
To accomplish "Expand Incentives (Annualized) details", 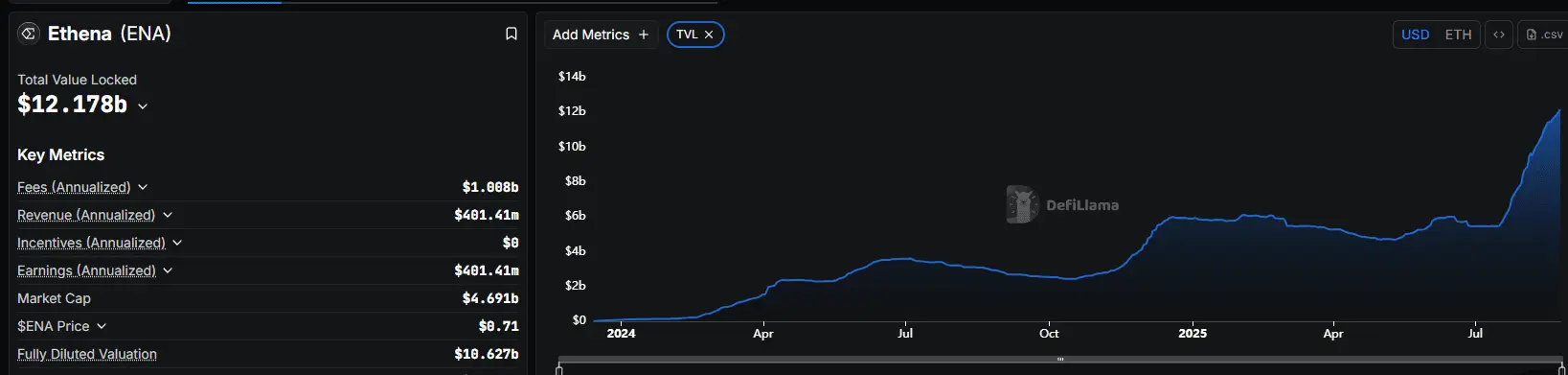I will pos(177,243).
